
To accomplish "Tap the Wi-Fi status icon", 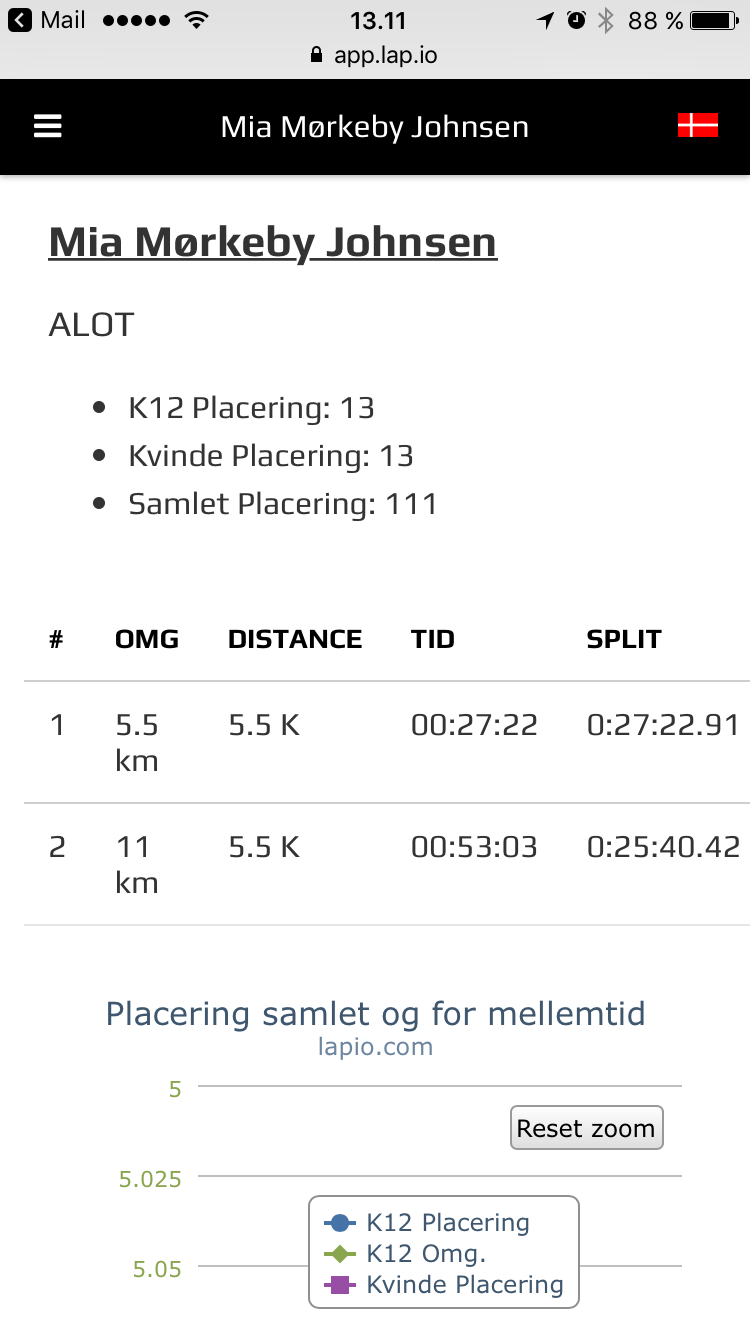I will click(x=196, y=21).
